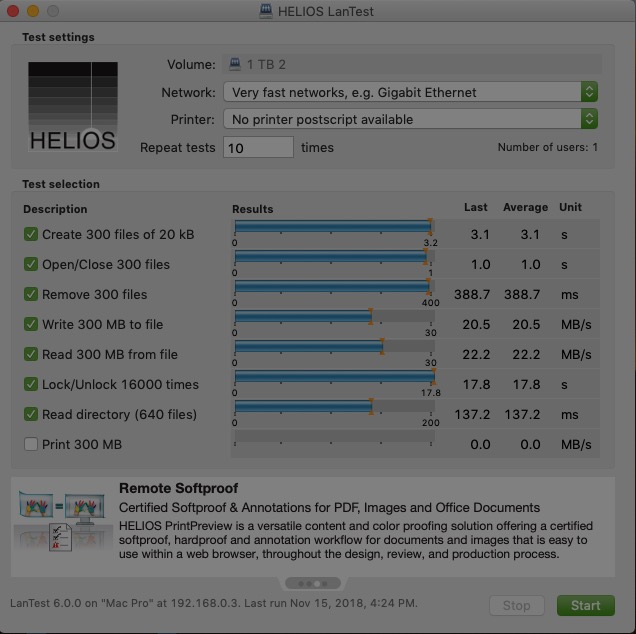Click the 17.8 average for Lock/Unlock

526,384
